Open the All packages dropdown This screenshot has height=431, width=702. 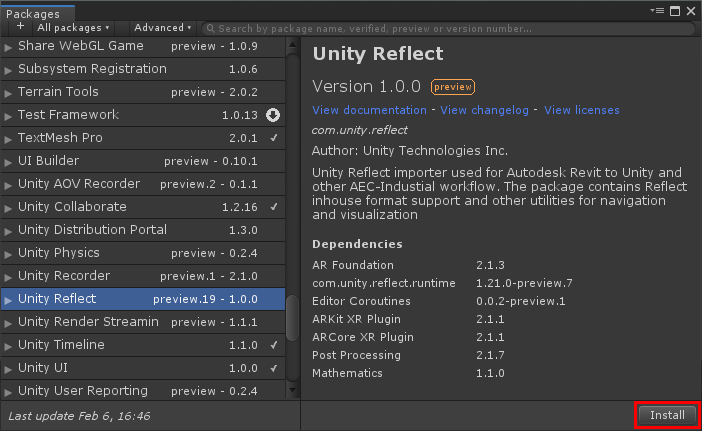pyautogui.click(x=73, y=28)
